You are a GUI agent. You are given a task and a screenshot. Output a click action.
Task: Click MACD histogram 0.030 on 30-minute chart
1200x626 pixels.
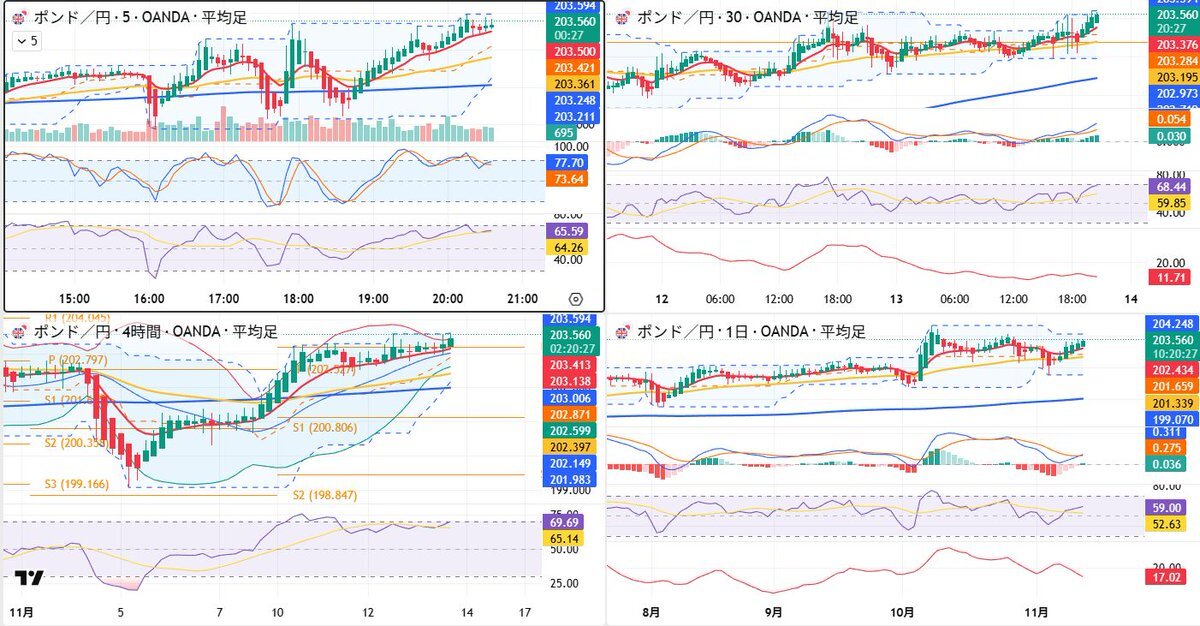coord(1169,136)
